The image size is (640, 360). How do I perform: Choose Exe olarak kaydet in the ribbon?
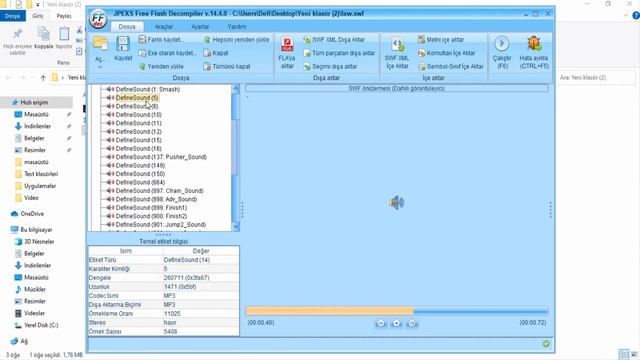pos(167,53)
